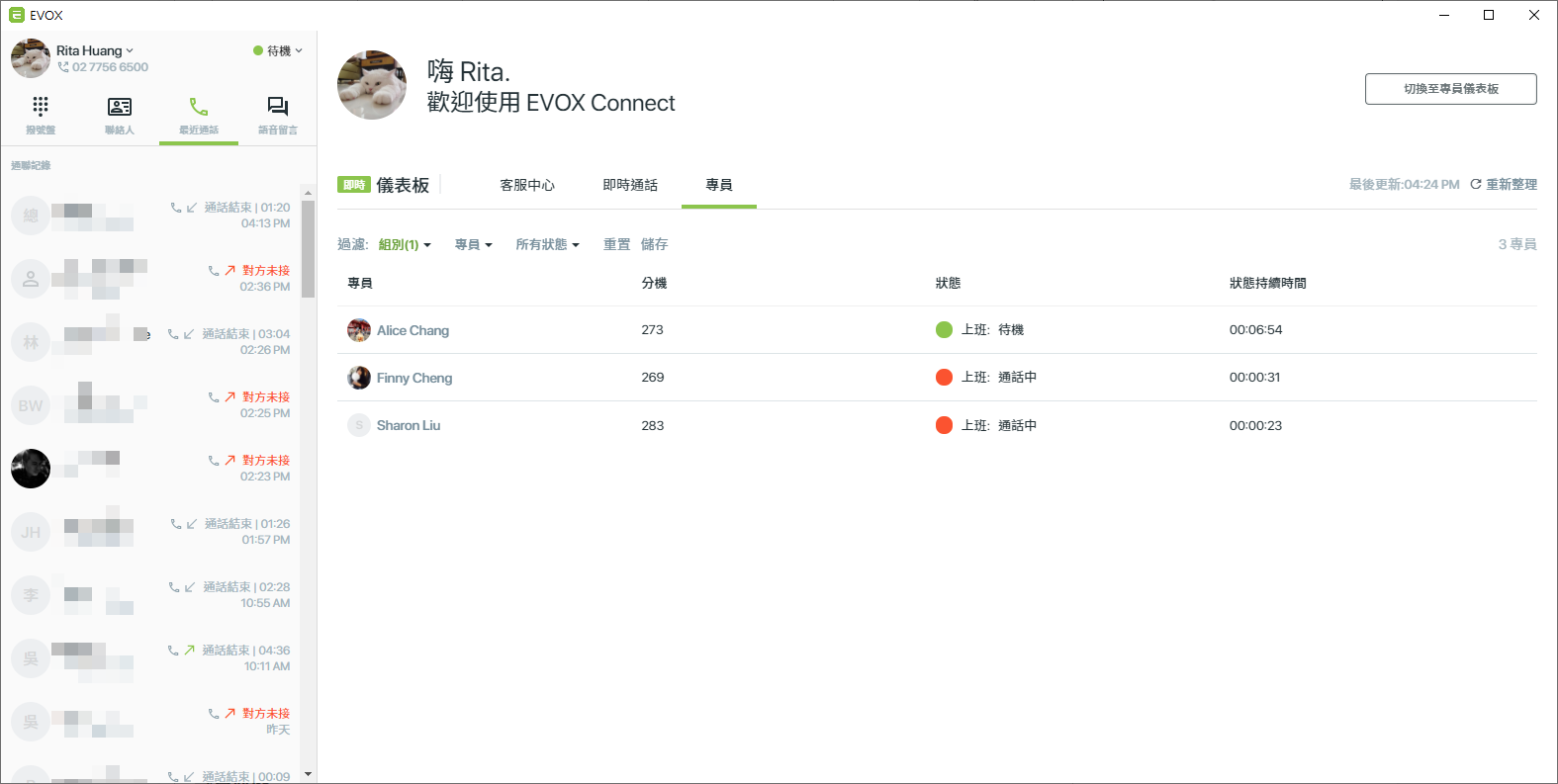Click the 3 專員 count label
This screenshot has height=784, width=1558.
pyautogui.click(x=1517, y=245)
